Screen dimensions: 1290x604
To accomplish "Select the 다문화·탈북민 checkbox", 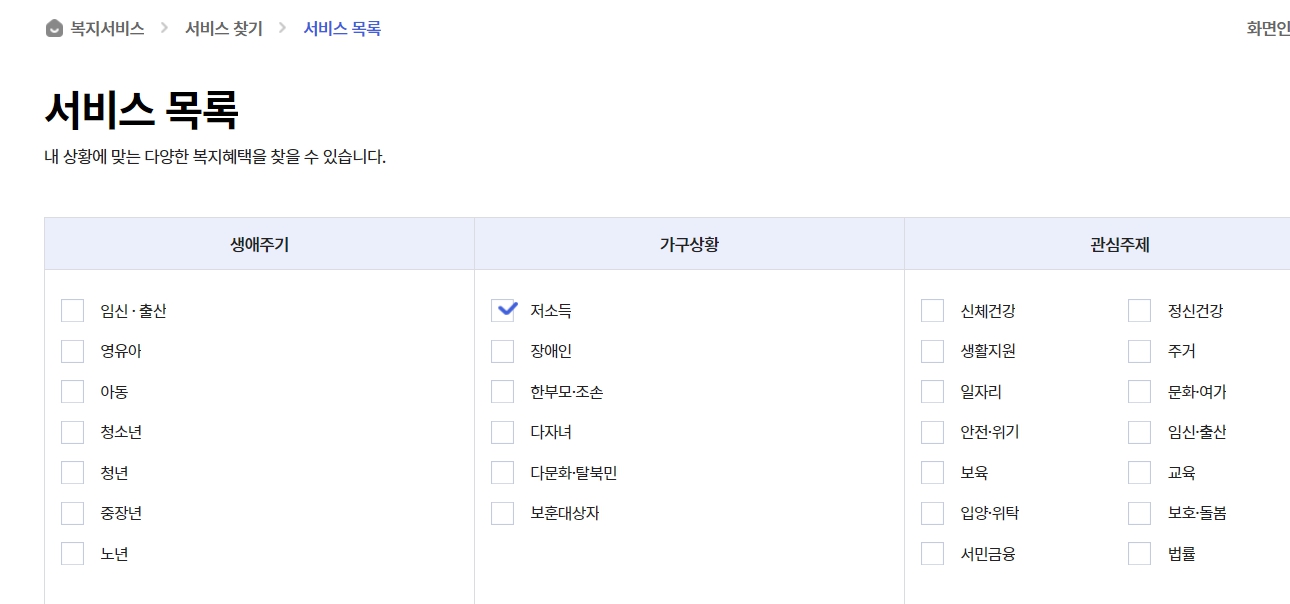I will (502, 471).
